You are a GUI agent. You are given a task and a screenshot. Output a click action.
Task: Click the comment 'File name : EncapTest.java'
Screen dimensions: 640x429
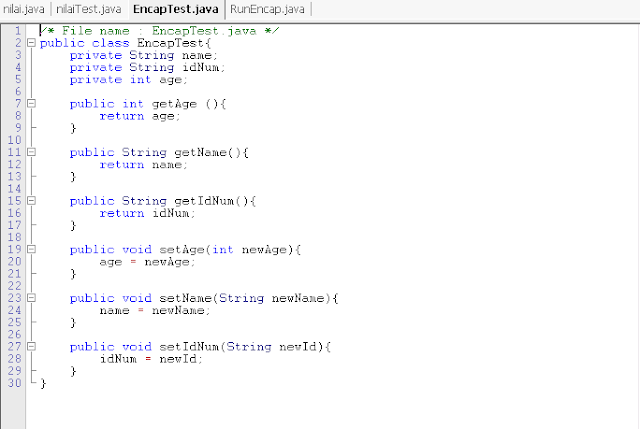coord(159,31)
